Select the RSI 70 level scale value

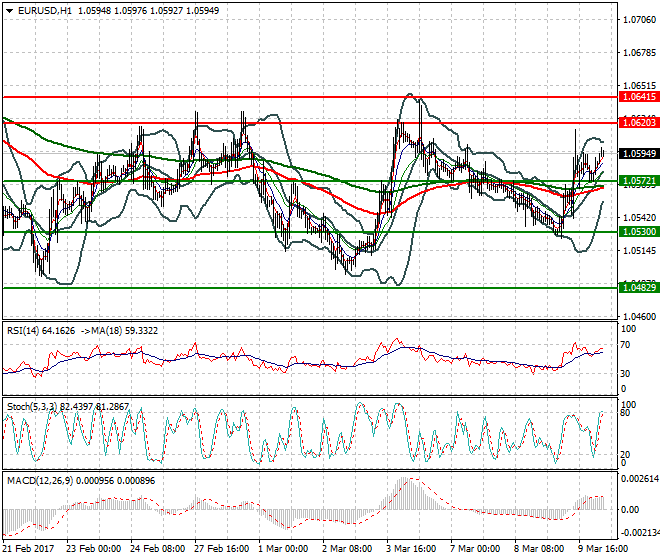[625, 345]
